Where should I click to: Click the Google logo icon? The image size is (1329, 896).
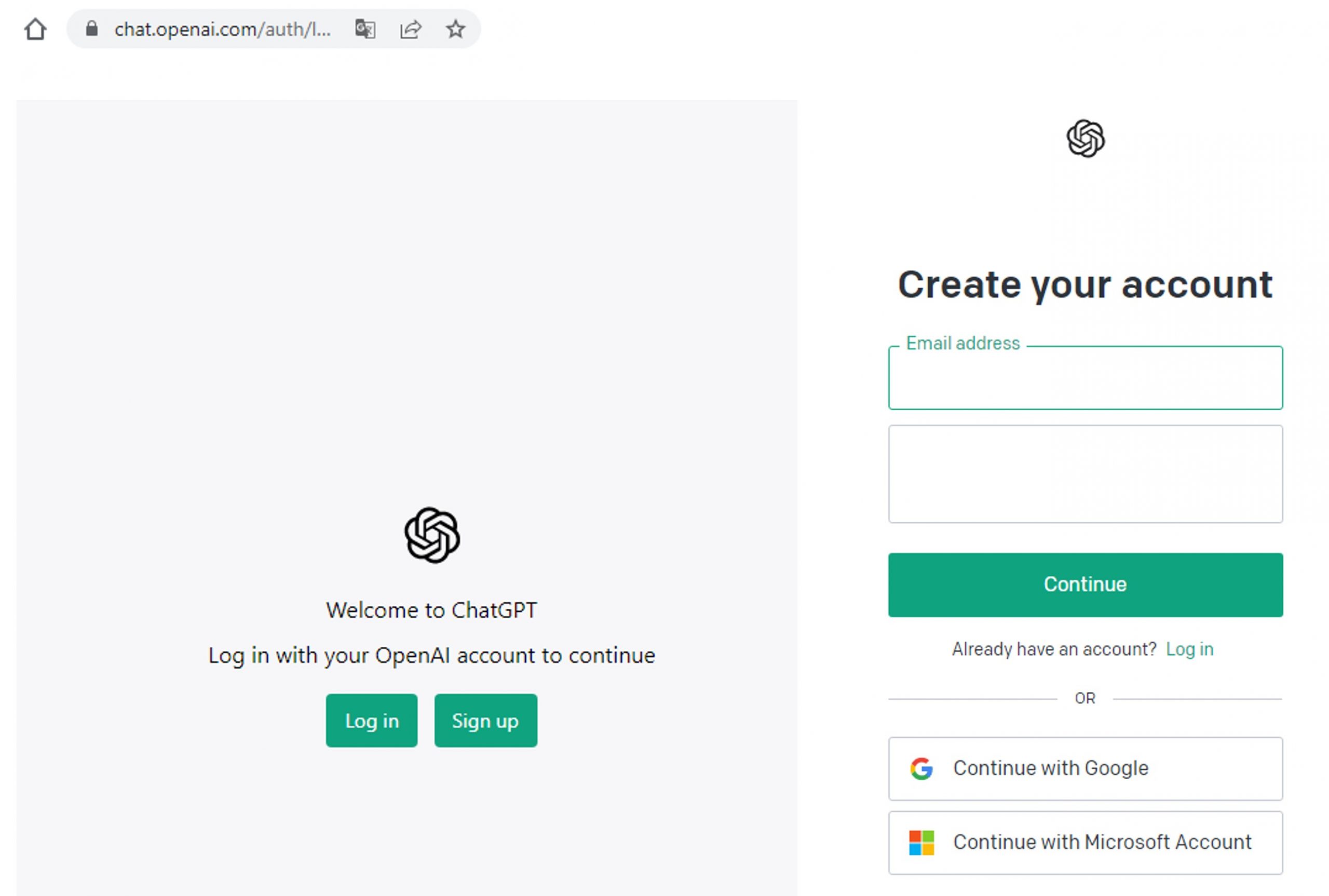(921, 769)
